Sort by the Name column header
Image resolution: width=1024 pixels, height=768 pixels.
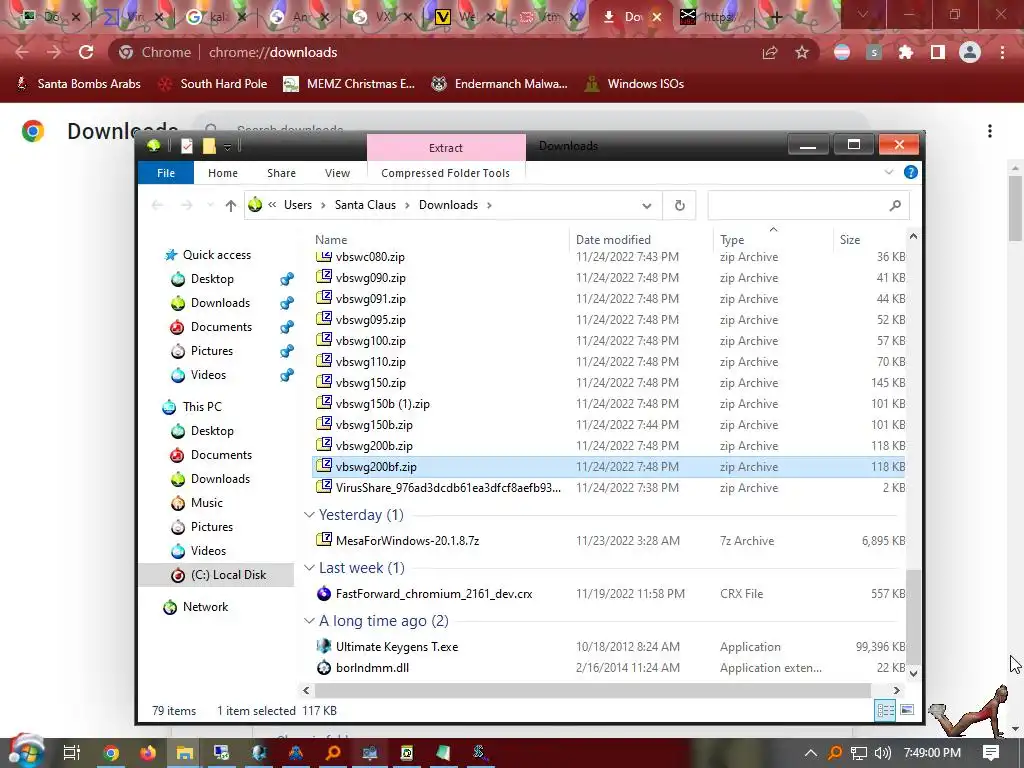tap(331, 240)
